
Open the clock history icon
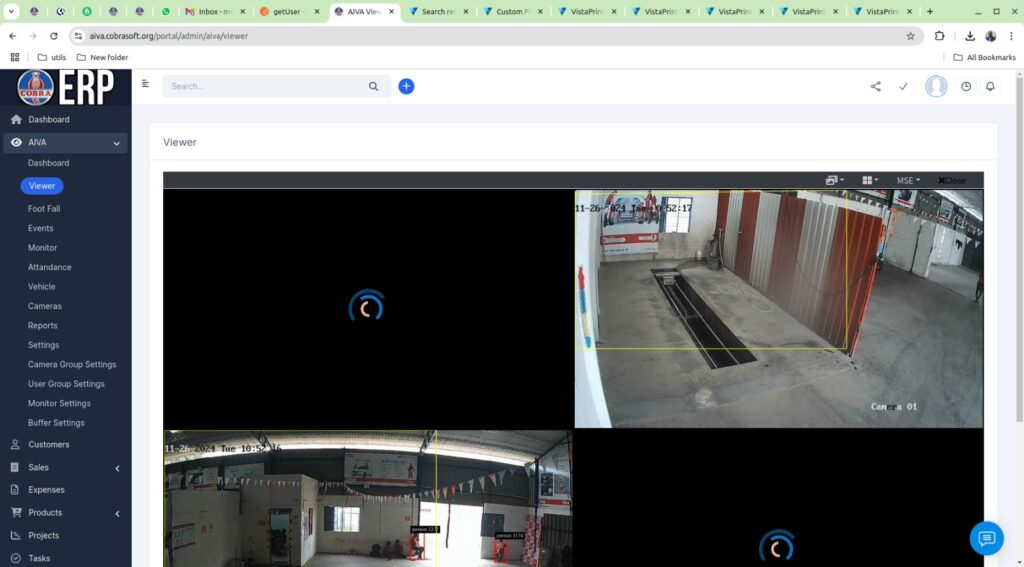pos(966,87)
